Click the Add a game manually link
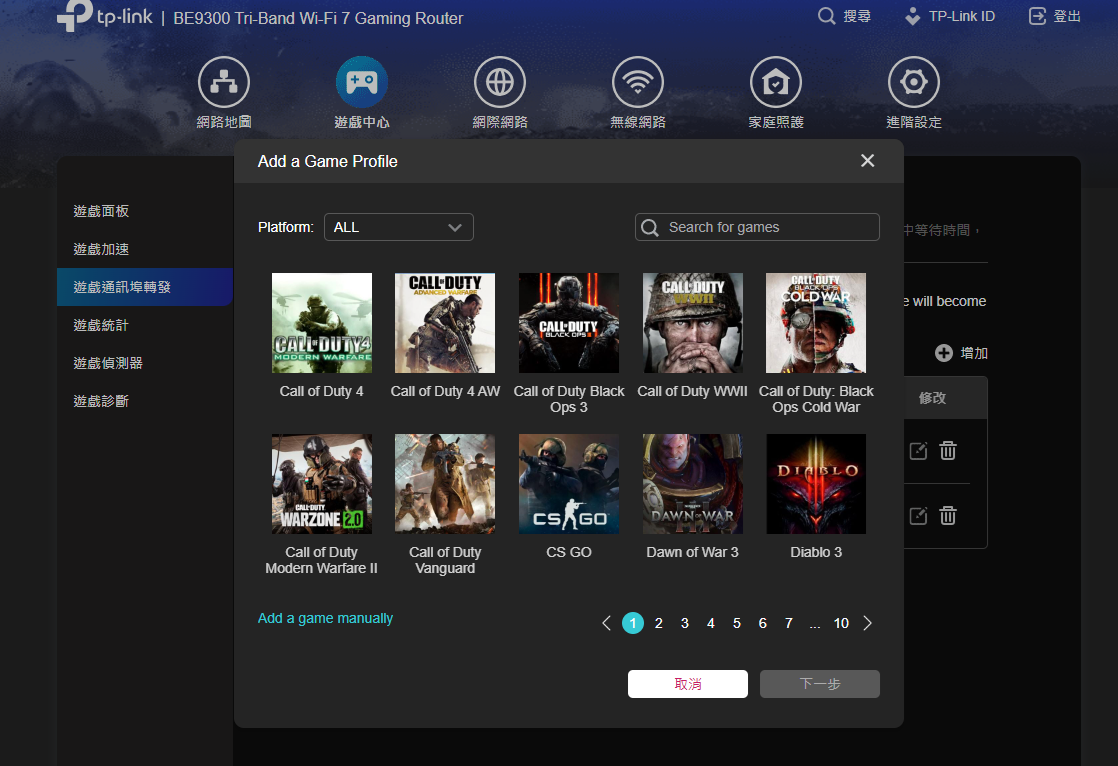 point(325,618)
